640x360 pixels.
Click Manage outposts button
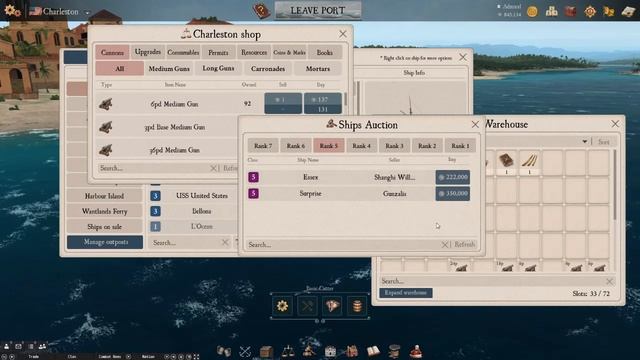pos(105,242)
